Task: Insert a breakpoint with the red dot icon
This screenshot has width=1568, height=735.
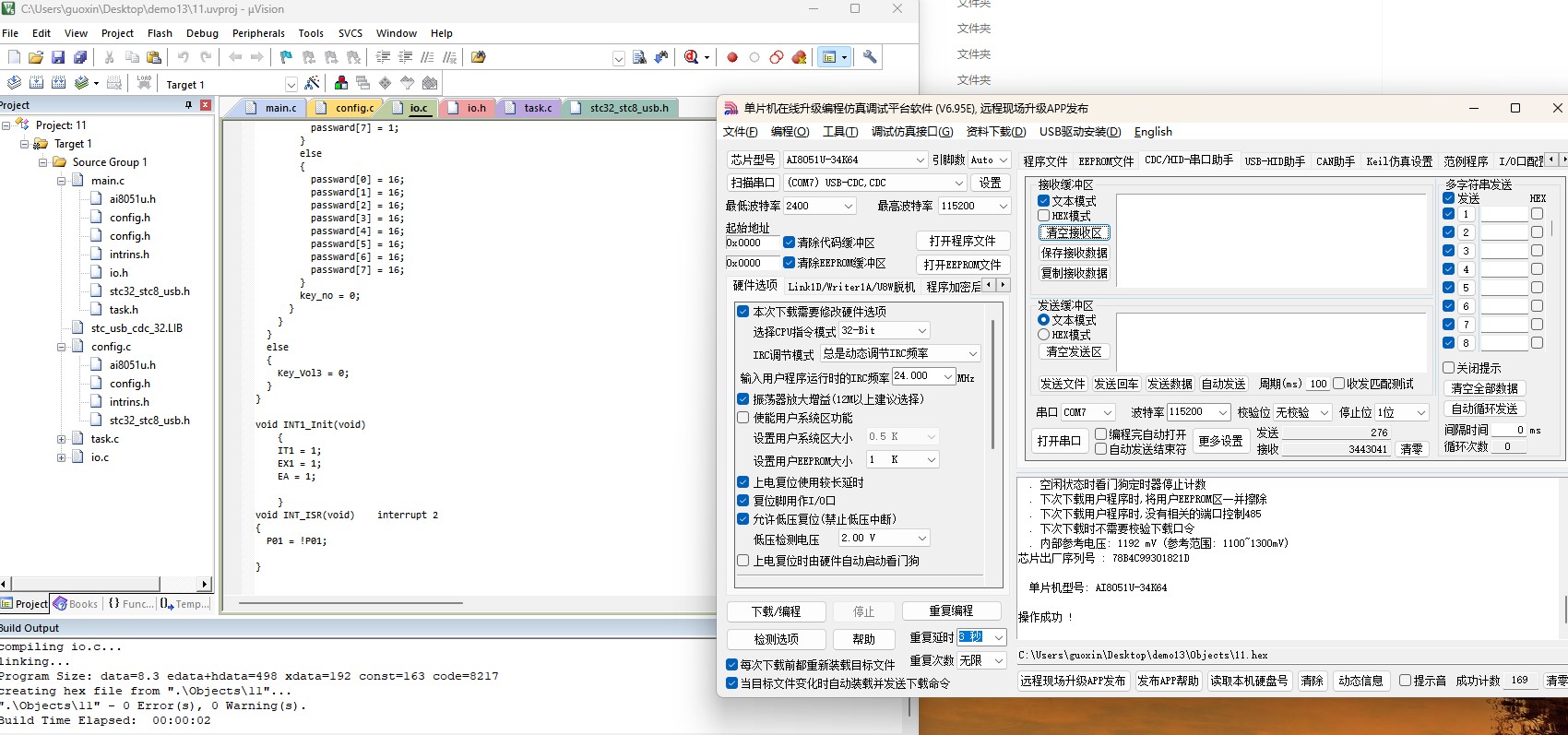Action: (x=732, y=57)
